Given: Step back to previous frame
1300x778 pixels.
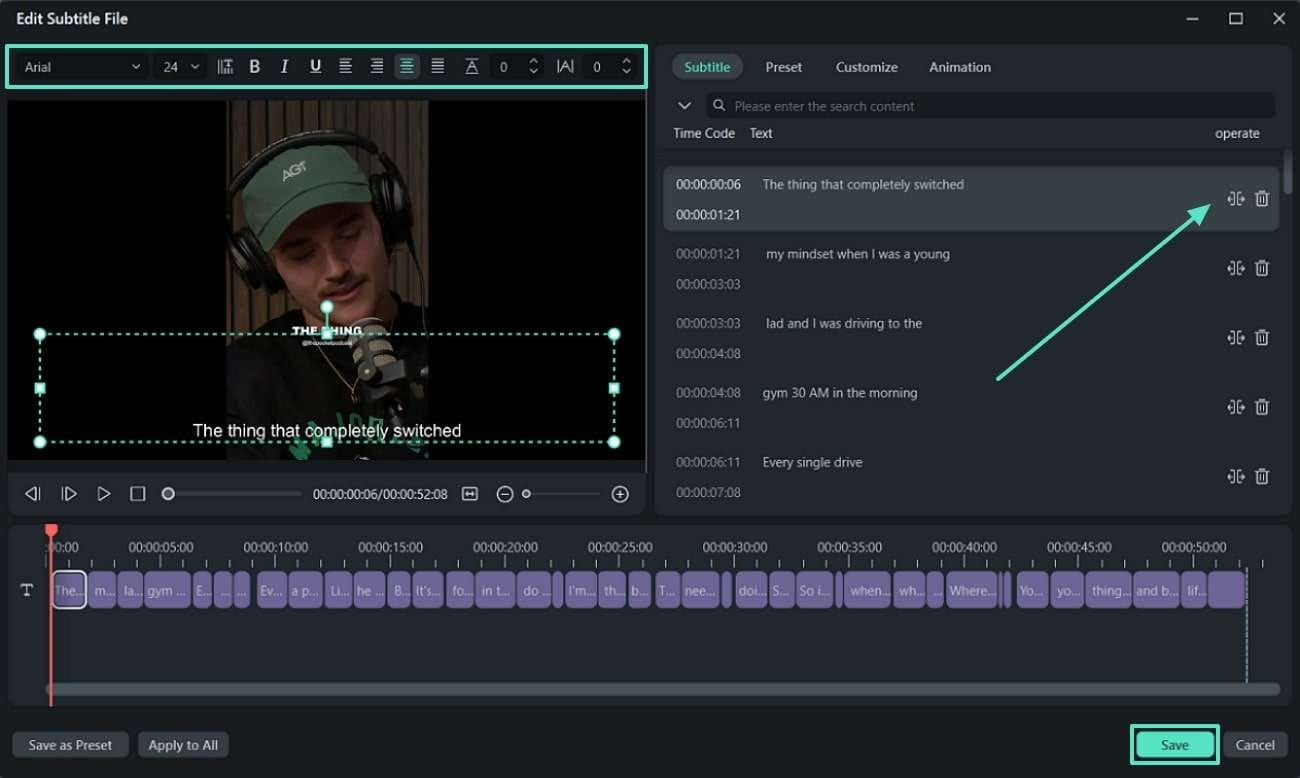Looking at the screenshot, I should coord(33,494).
